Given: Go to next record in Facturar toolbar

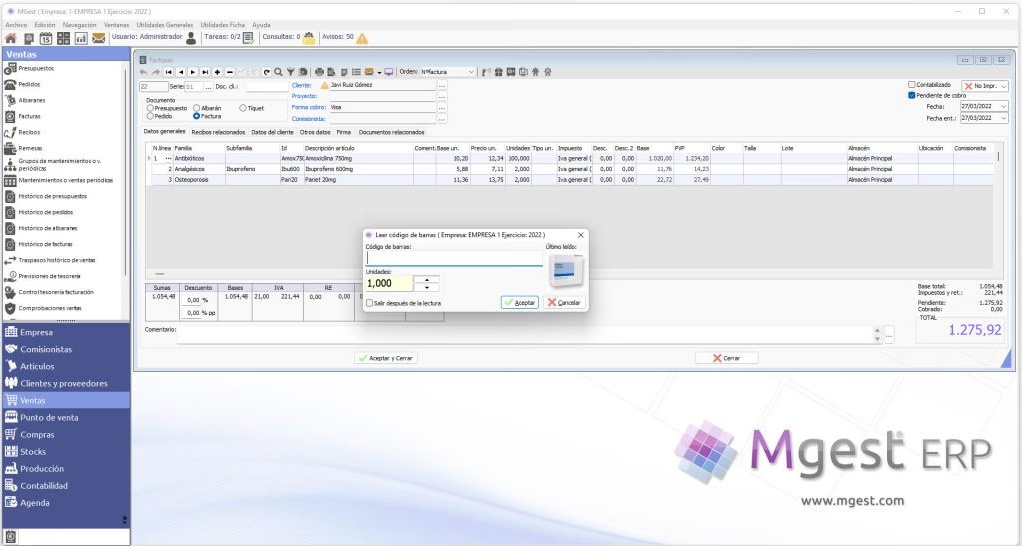Looking at the screenshot, I should (193, 72).
